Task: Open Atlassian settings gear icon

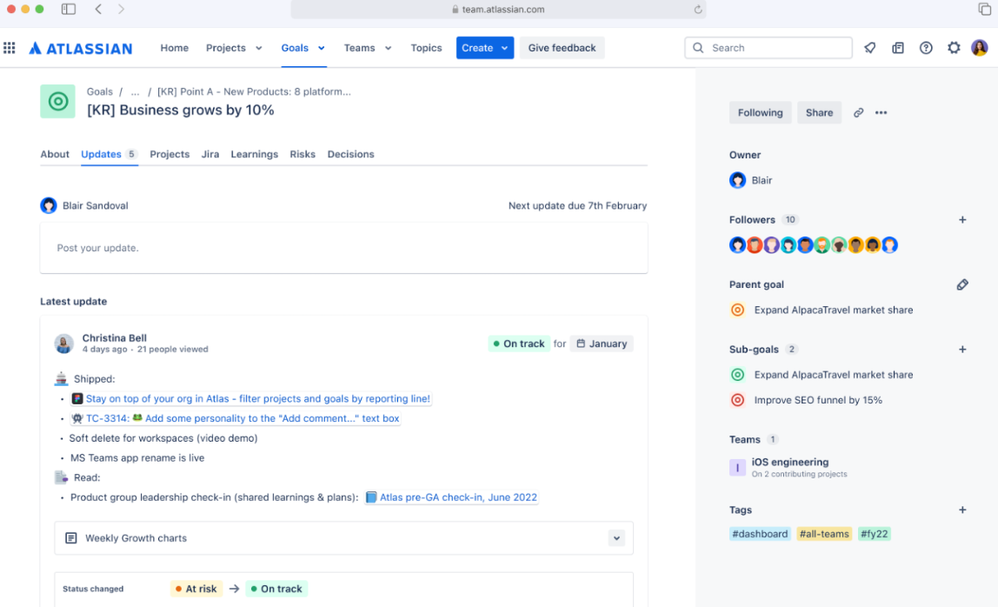Action: pyautogui.click(x=953, y=47)
